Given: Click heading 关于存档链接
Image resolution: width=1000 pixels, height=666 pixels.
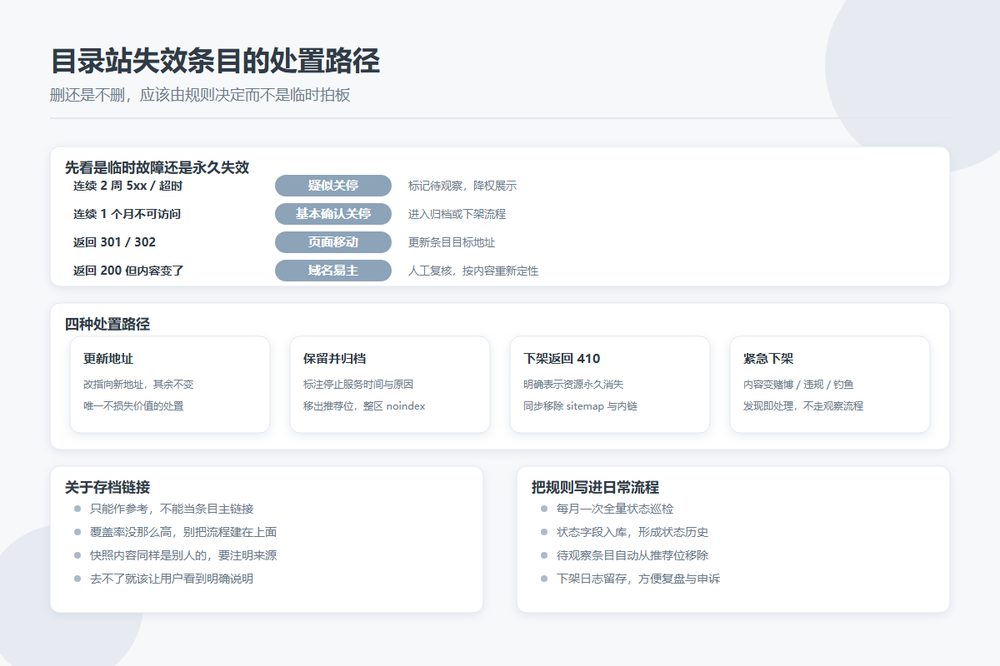Looking at the screenshot, I should pos(107,487).
